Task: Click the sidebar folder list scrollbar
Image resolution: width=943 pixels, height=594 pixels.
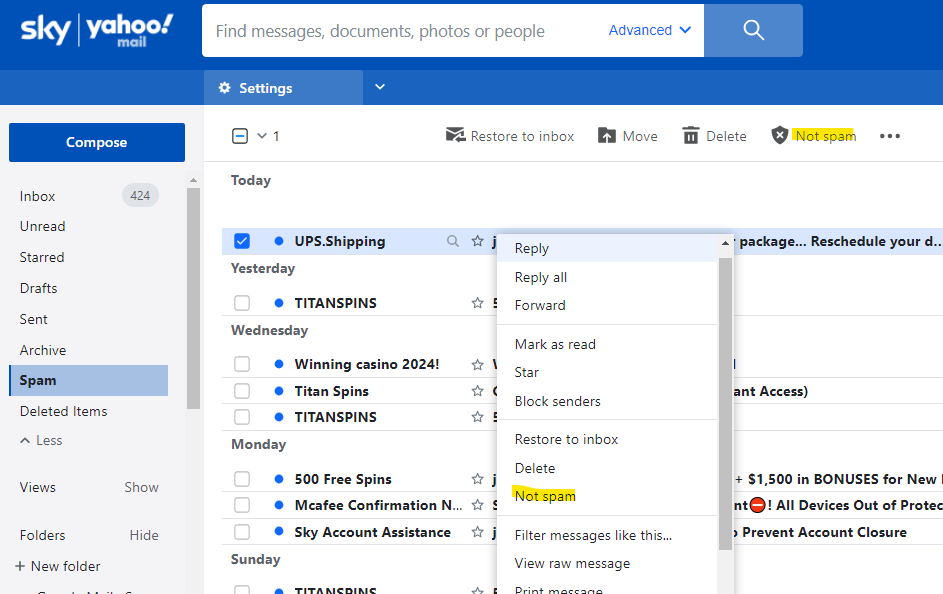Action: (193, 298)
